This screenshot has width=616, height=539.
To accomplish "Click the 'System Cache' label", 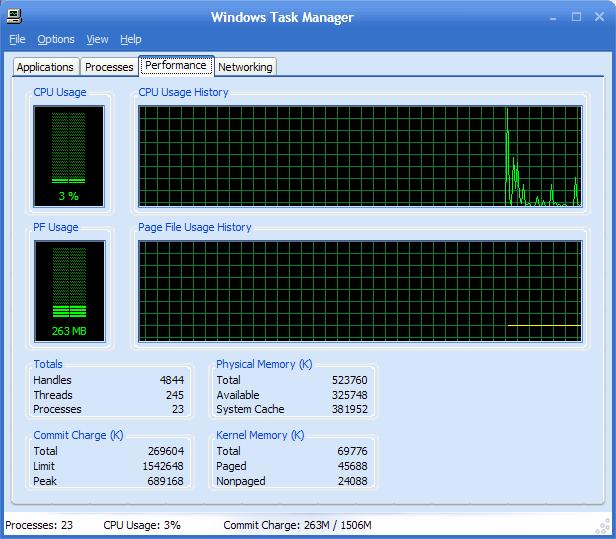I will 250,409.
